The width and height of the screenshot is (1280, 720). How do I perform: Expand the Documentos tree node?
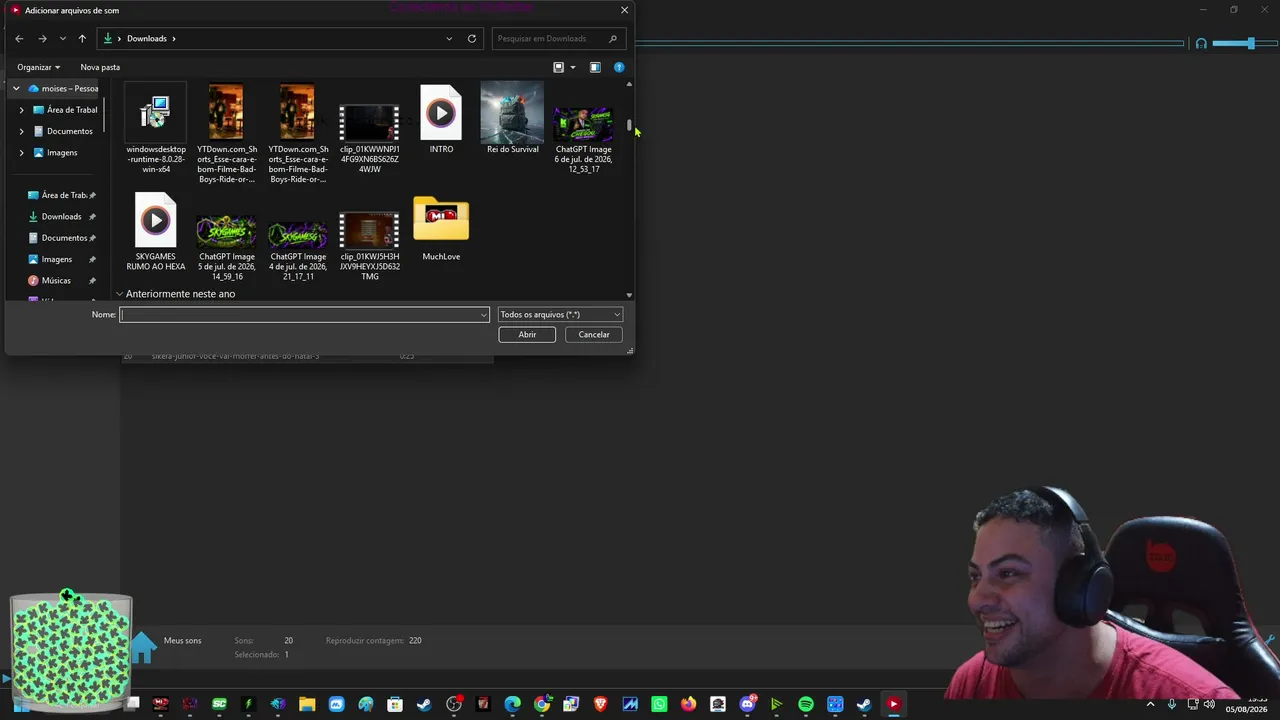coord(22,131)
